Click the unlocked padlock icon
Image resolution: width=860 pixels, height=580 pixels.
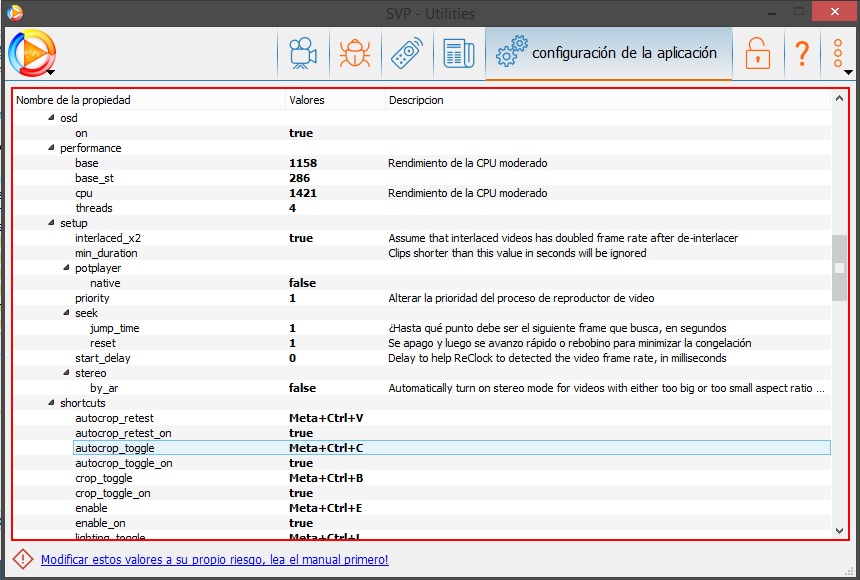pyautogui.click(x=758, y=54)
